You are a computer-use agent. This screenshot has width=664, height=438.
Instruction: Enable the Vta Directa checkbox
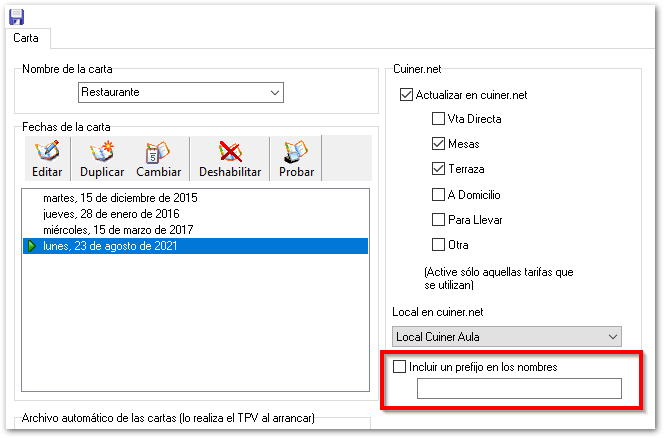pos(438,119)
